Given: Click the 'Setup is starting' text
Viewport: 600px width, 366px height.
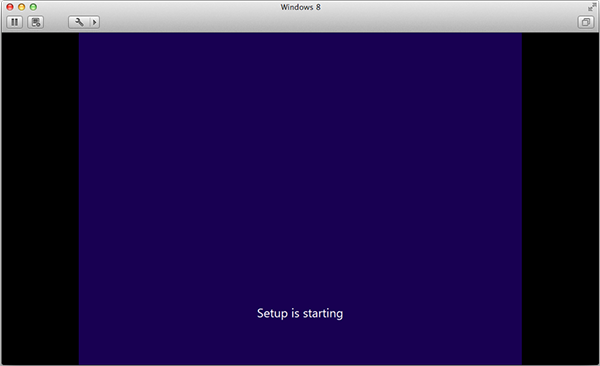Looking at the screenshot, I should click(300, 313).
